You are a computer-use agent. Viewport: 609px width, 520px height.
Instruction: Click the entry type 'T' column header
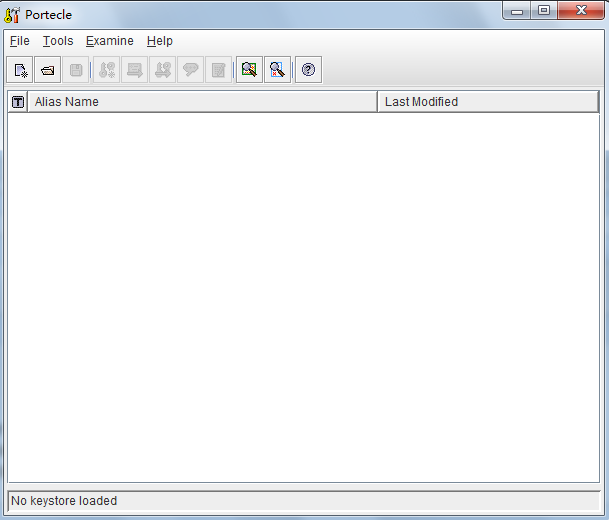[x=18, y=102]
